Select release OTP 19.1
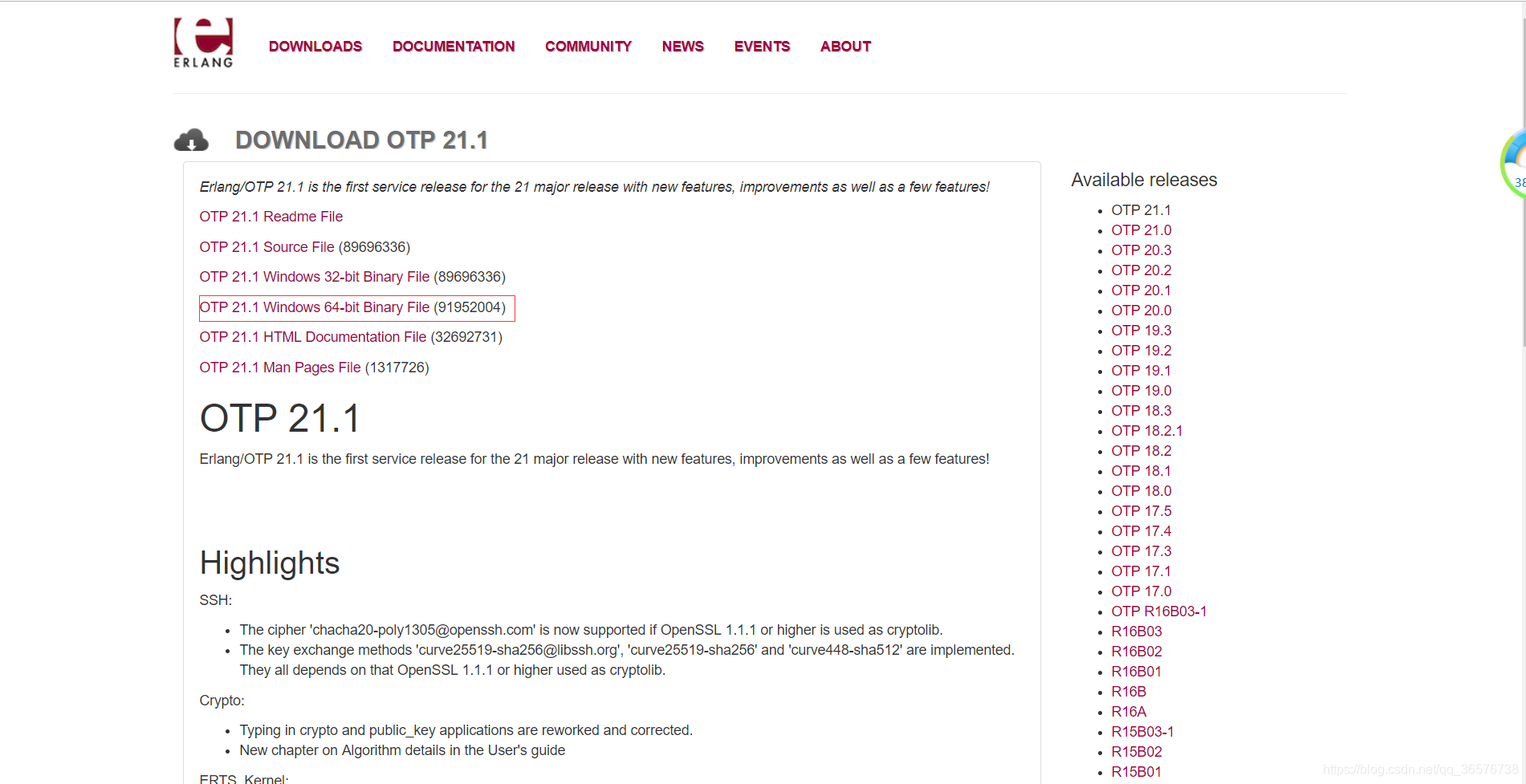 point(1141,371)
